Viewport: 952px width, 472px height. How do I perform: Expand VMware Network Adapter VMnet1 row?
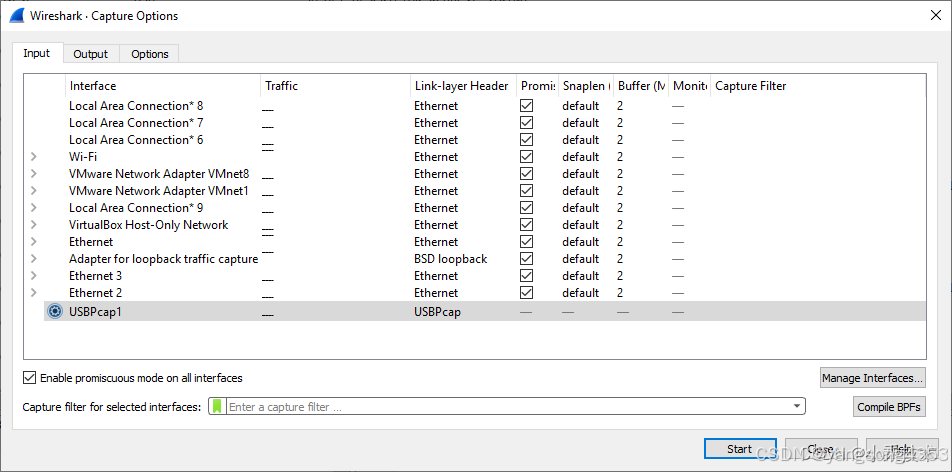pos(34,191)
